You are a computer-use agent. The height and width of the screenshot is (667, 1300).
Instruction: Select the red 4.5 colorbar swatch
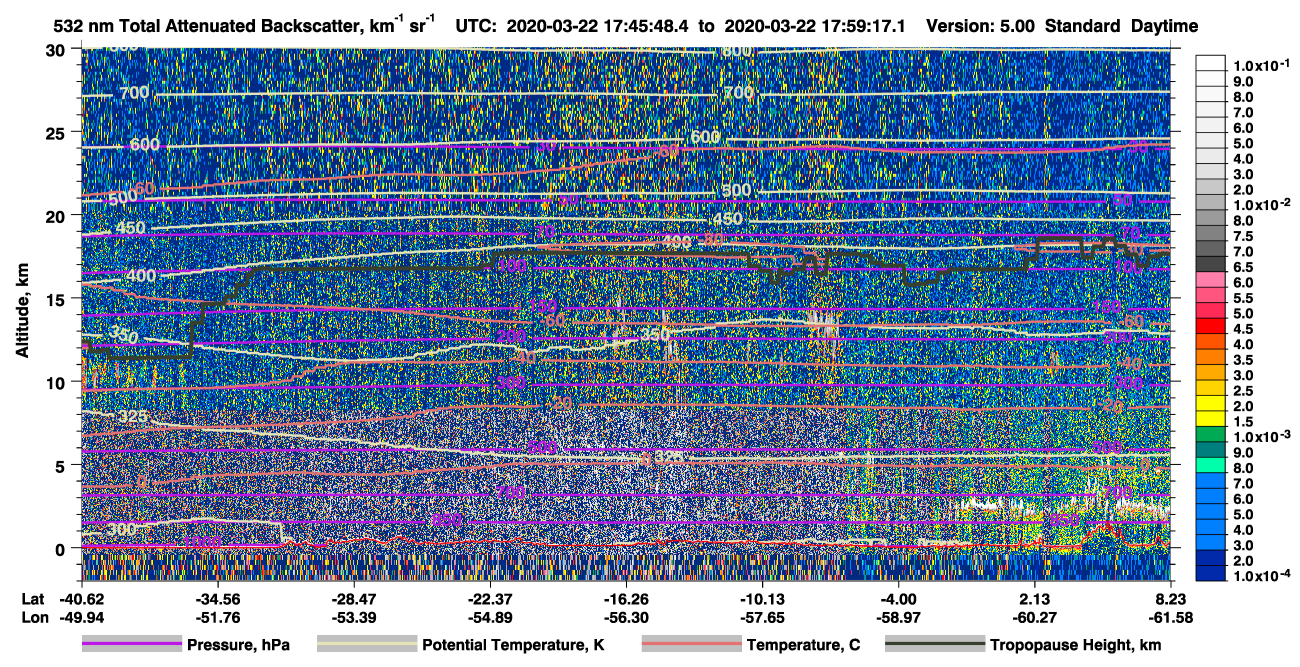point(1213,329)
